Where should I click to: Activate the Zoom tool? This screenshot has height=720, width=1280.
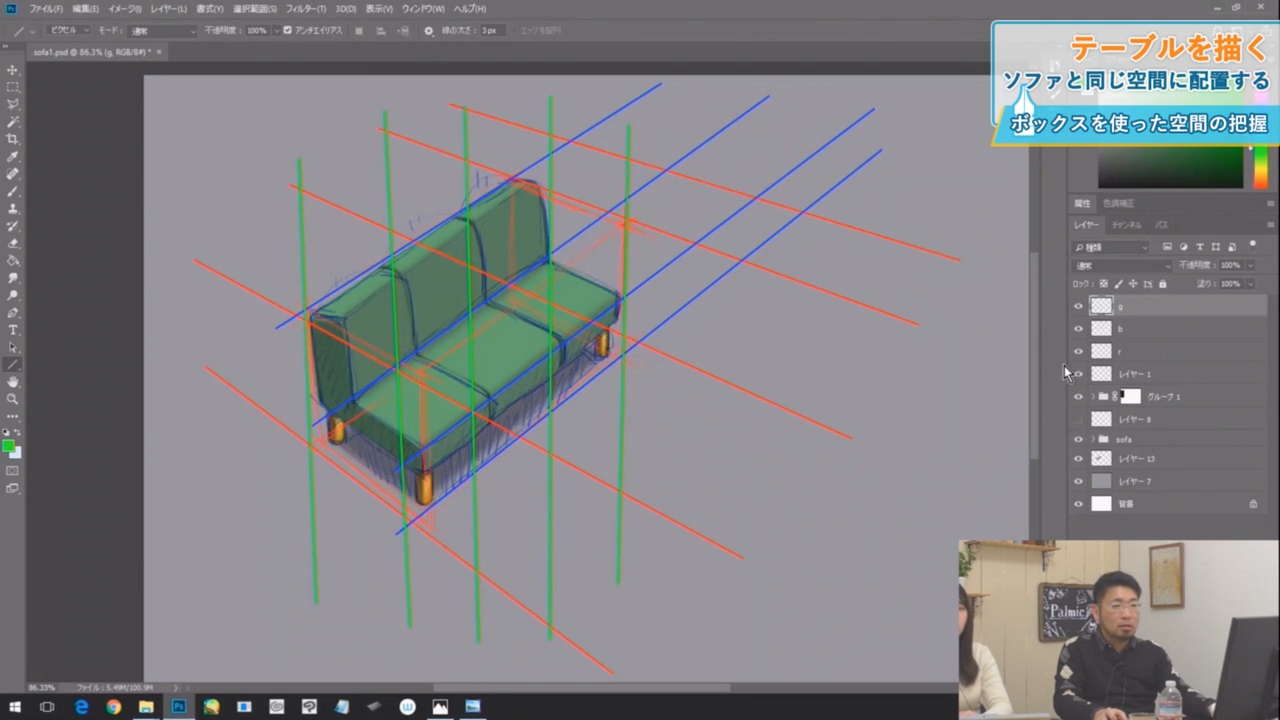click(x=13, y=399)
